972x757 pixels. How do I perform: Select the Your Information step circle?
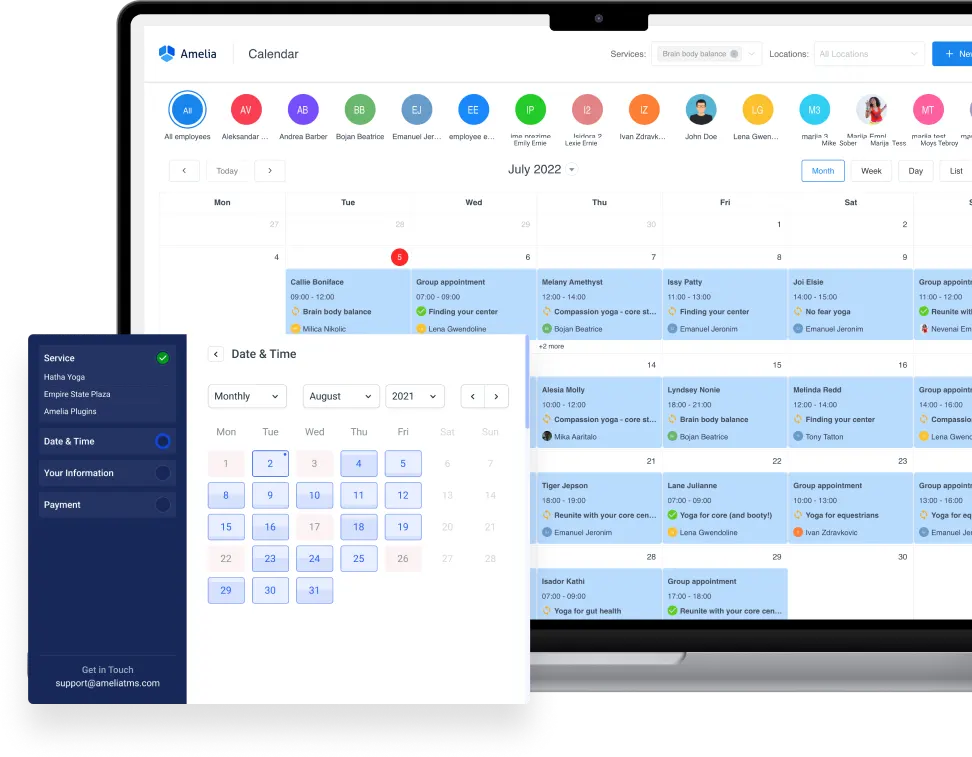(162, 473)
